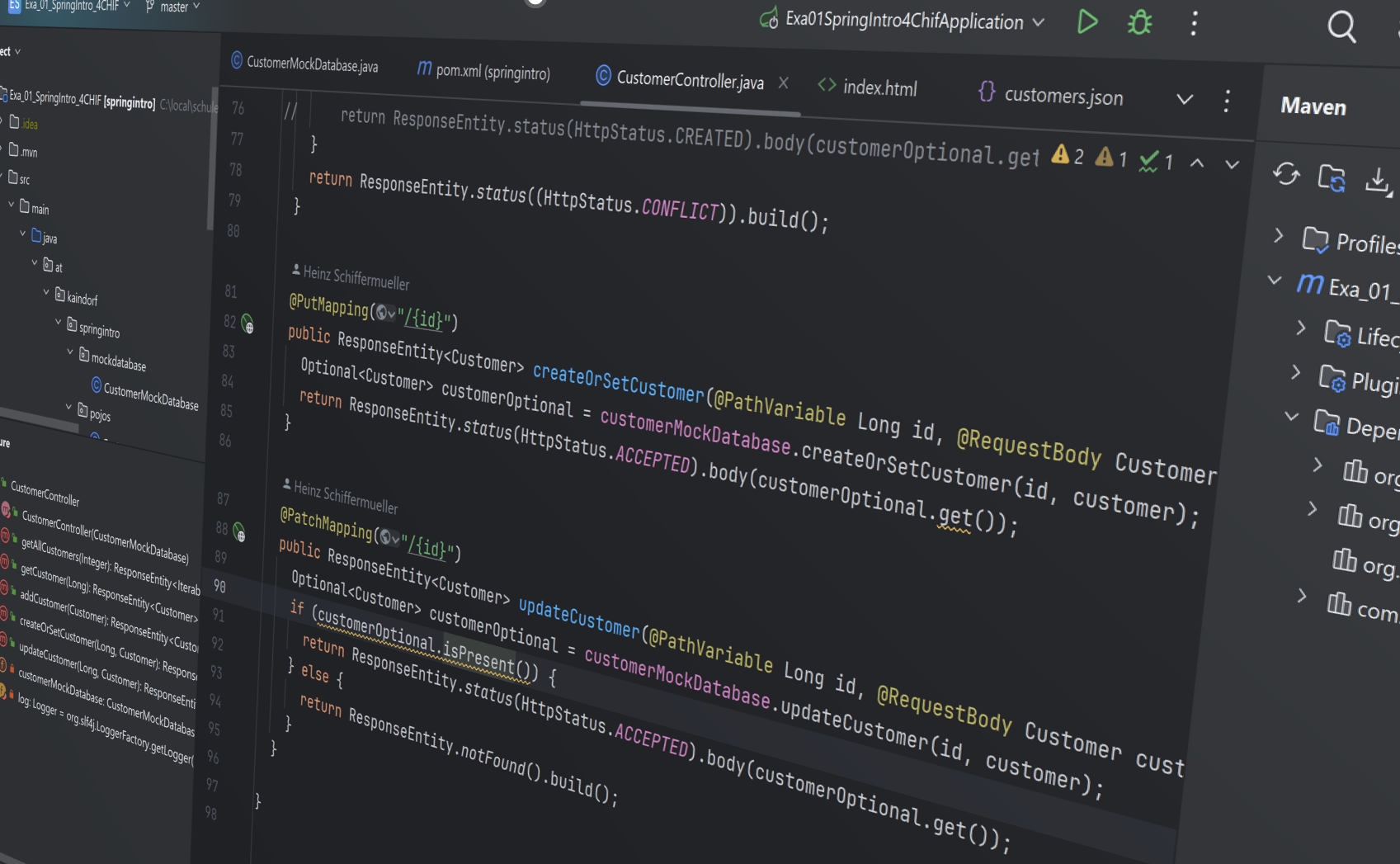This screenshot has width=1400, height=864.
Task: Select .mvn folder in project tree
Action: pos(23,151)
